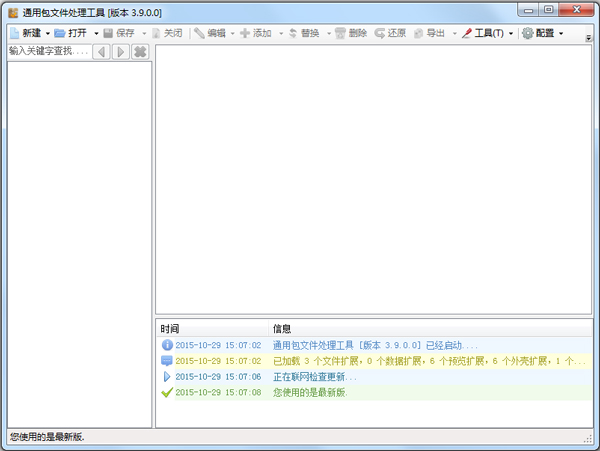Select the log entry 您使用的是最新版
This screenshot has height=451, width=600.
pos(312,393)
